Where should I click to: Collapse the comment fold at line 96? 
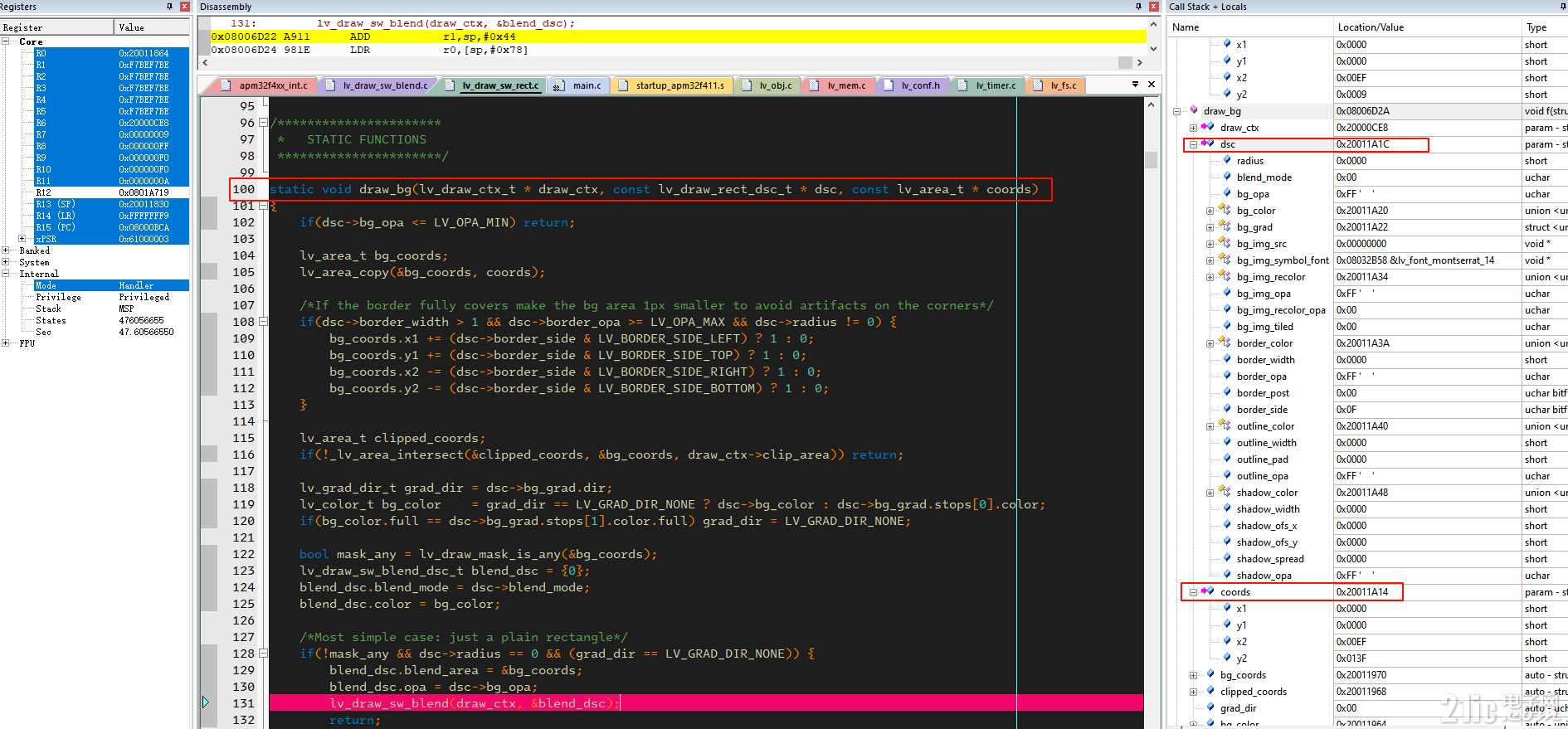[263, 123]
